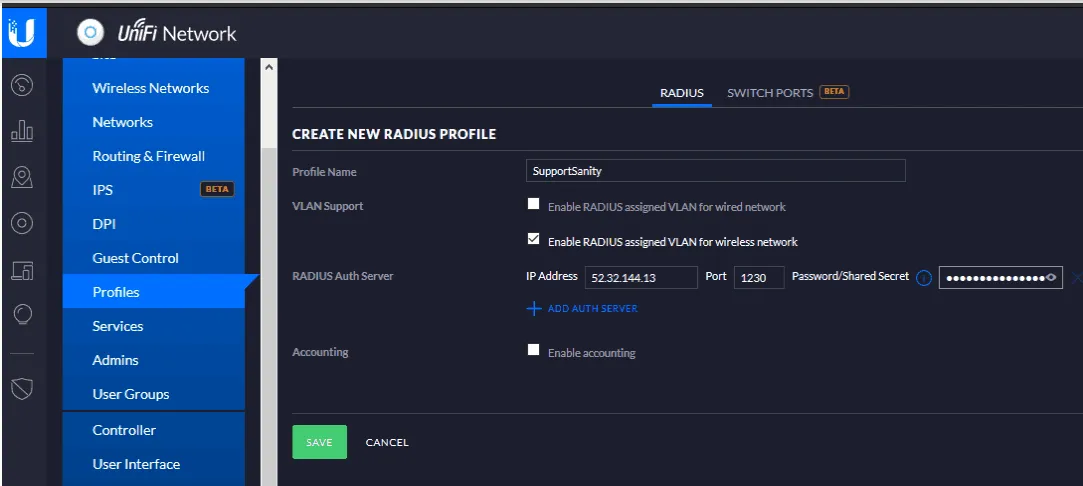The width and height of the screenshot is (1083, 486).
Task: Click the green Save button
Action: pos(319,442)
